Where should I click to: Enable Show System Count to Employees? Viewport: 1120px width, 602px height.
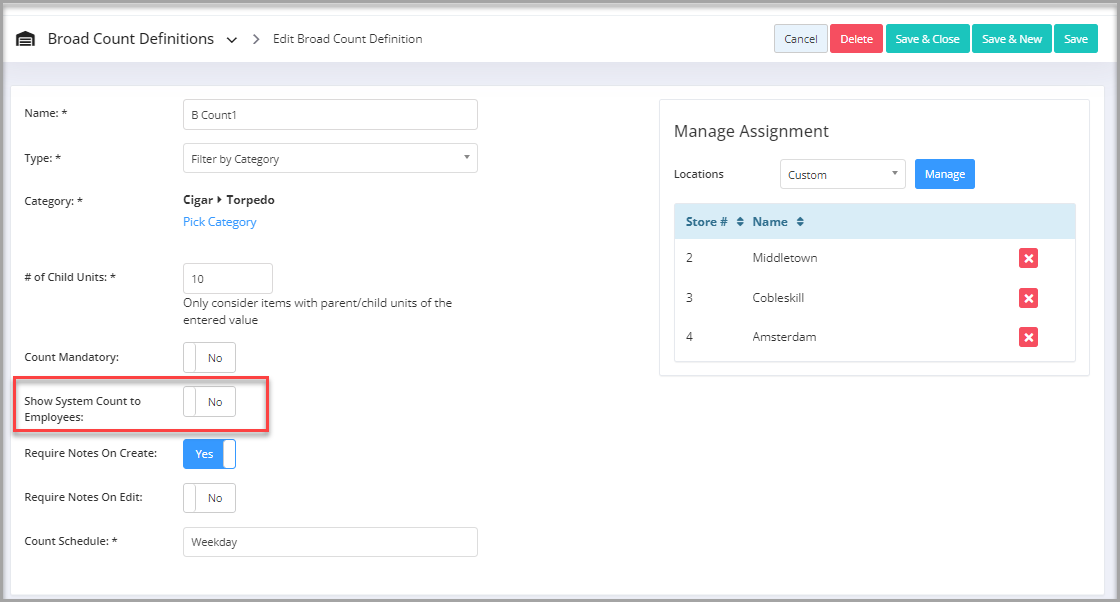point(209,402)
